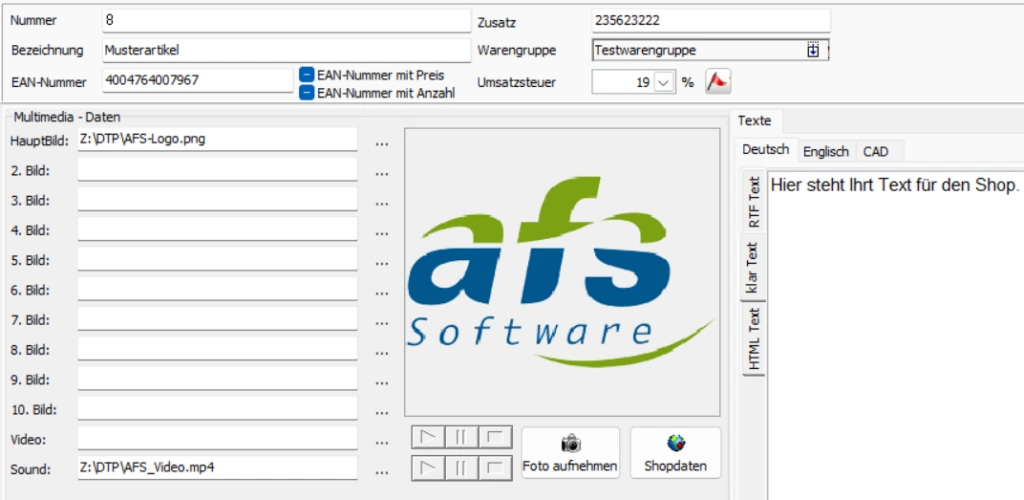Screen dimensions: 1024x500
Task: Browse for 7. Bild with ellipsis button
Action: pyautogui.click(x=383, y=320)
